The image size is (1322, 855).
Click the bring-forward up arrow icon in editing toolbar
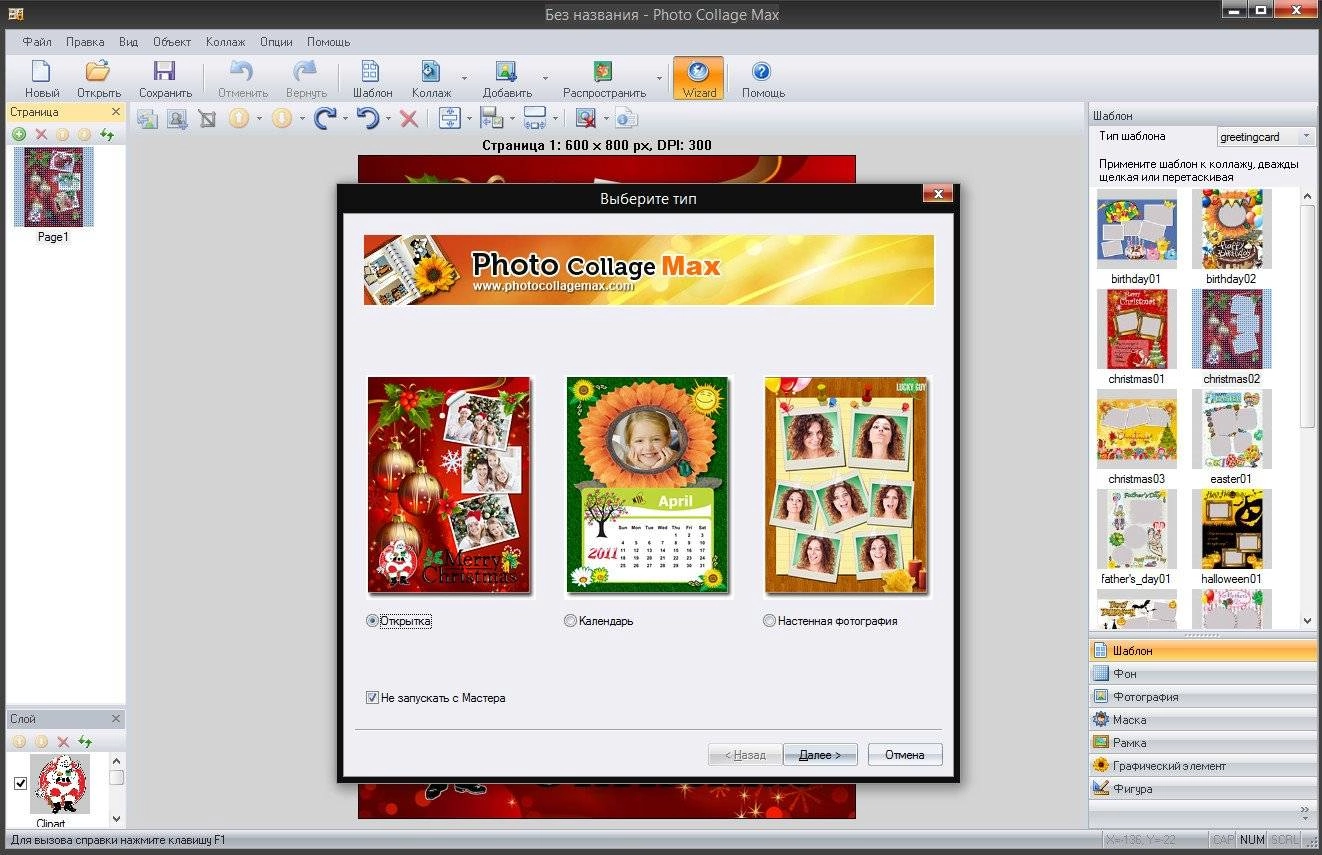[x=238, y=118]
